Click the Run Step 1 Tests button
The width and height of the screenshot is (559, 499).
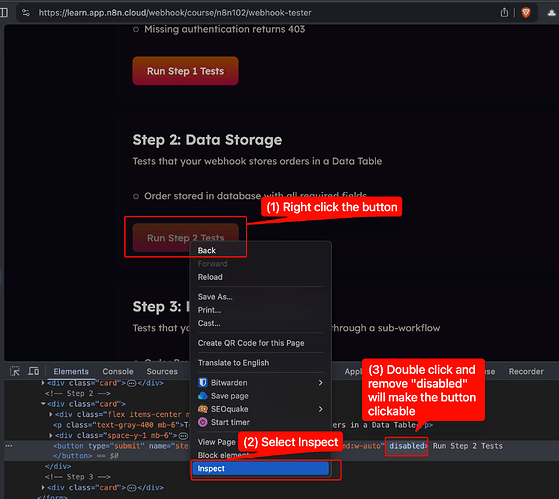pyautogui.click(x=185, y=71)
